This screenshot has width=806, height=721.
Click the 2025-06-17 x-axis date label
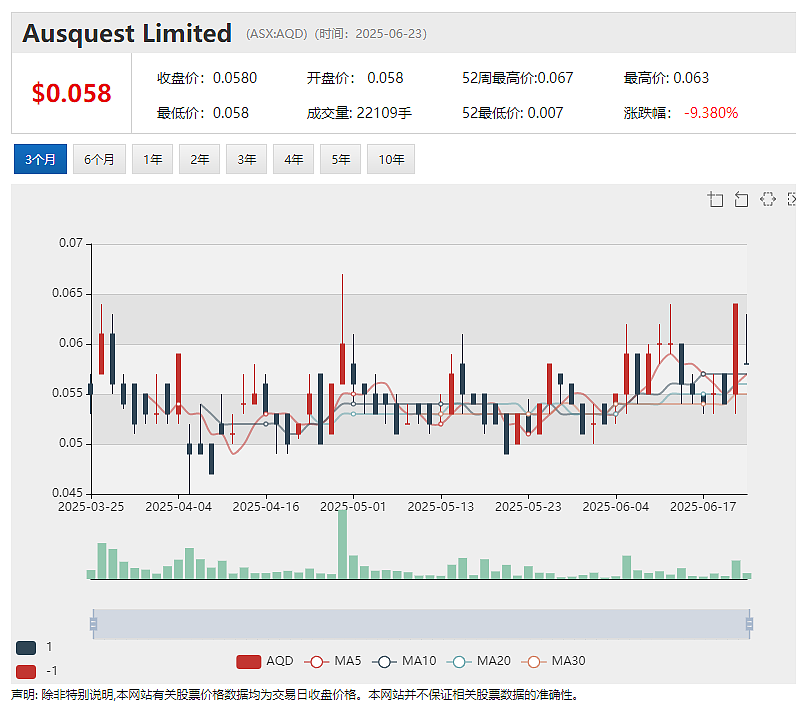(703, 507)
